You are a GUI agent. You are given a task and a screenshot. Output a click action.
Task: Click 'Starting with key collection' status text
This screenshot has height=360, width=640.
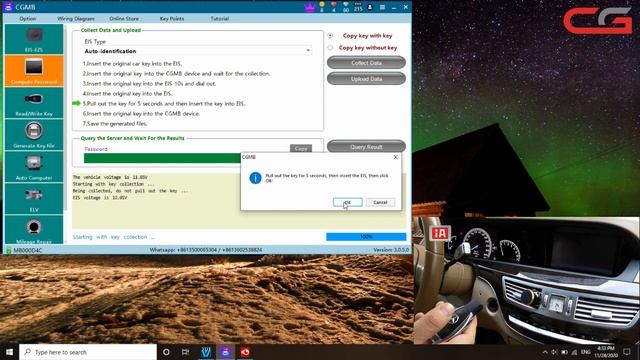pyautogui.click(x=114, y=237)
